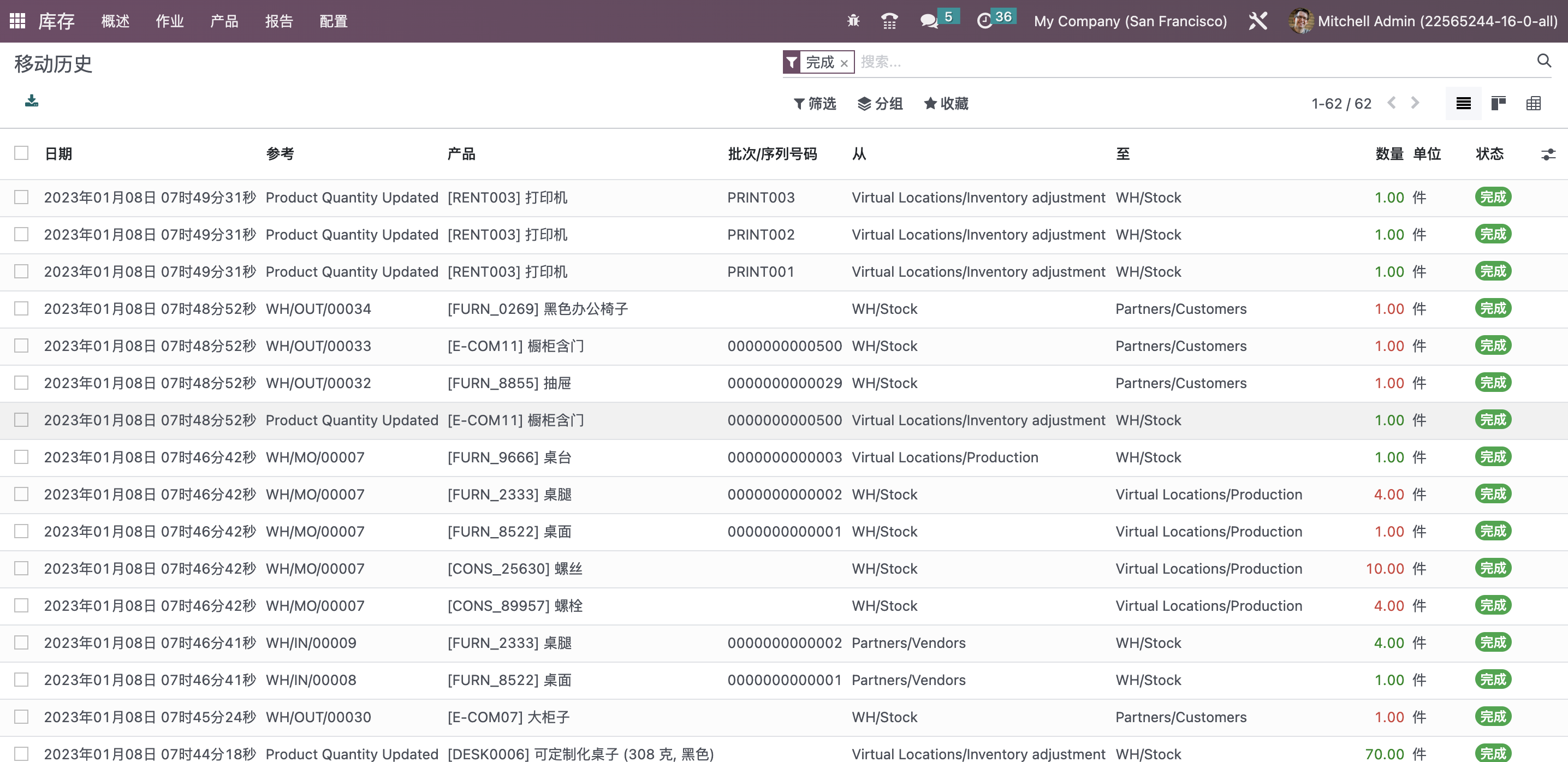The width and height of the screenshot is (1568, 762).
Task: Click the 库存 app title
Action: point(56,21)
